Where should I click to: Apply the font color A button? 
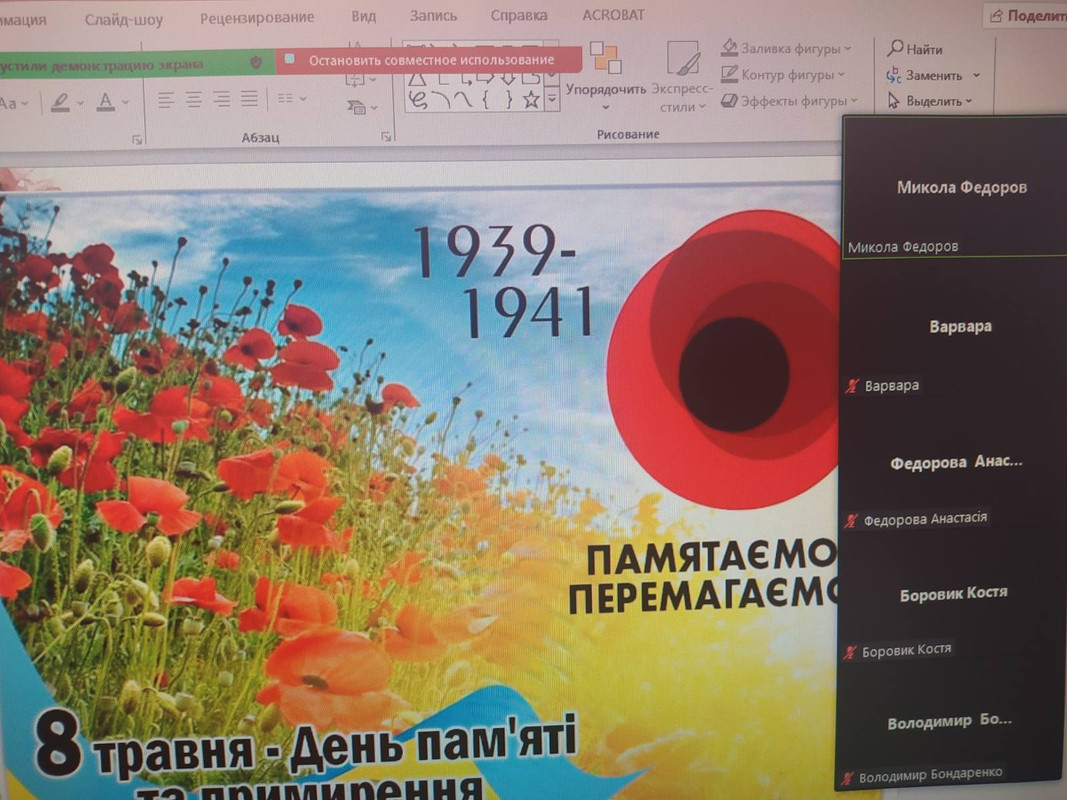[x=105, y=103]
